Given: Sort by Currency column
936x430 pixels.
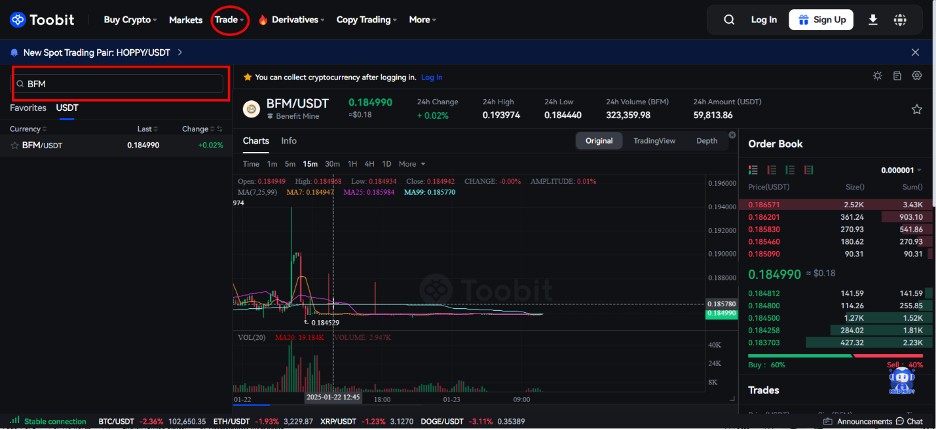Looking at the screenshot, I should click(28, 129).
